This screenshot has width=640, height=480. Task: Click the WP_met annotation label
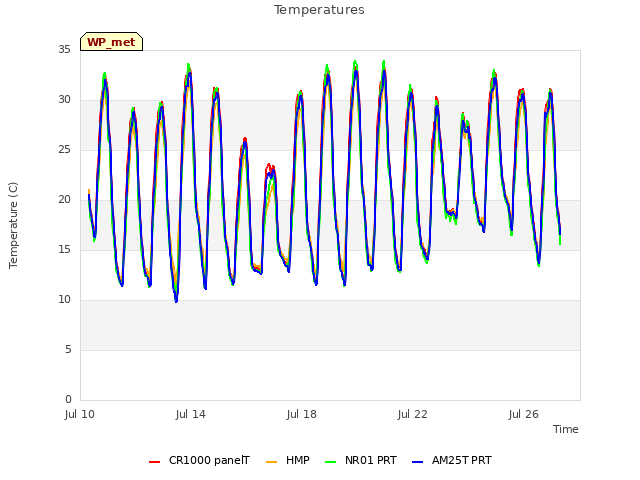pyautogui.click(x=111, y=42)
